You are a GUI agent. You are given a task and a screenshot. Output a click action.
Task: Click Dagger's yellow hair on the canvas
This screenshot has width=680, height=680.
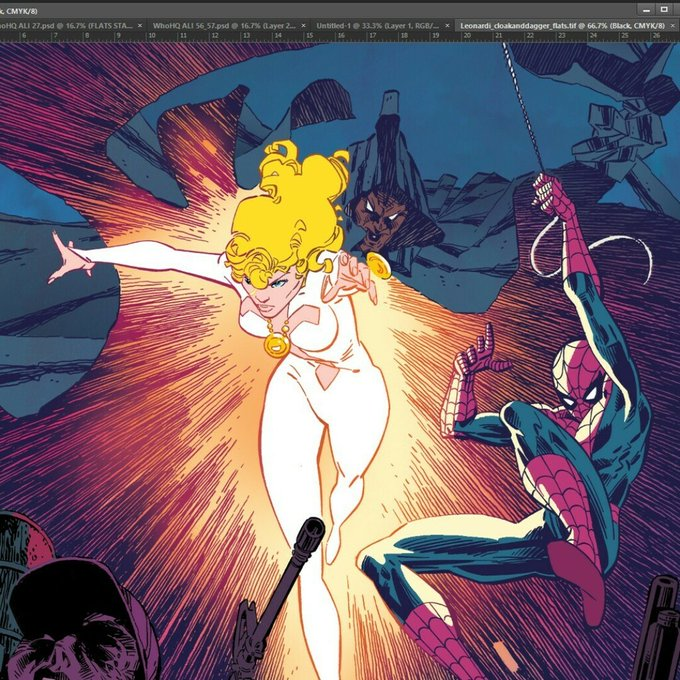point(291,212)
